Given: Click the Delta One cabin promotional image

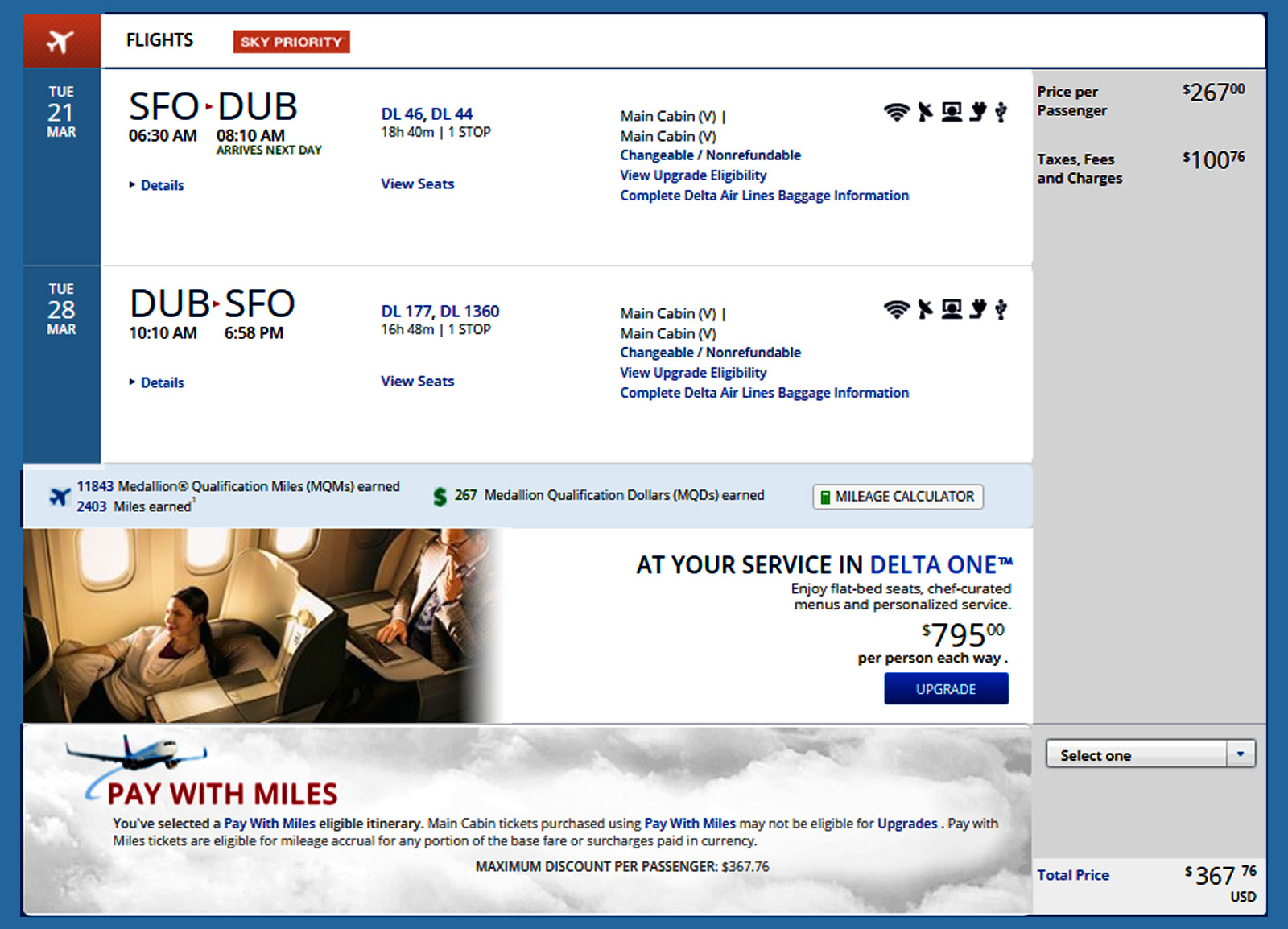Looking at the screenshot, I should point(262,626).
